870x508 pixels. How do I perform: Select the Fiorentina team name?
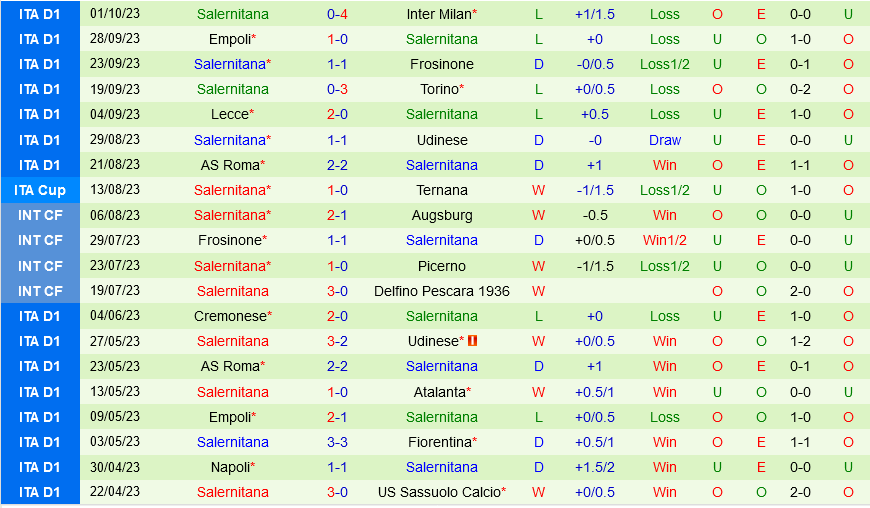tap(438, 442)
